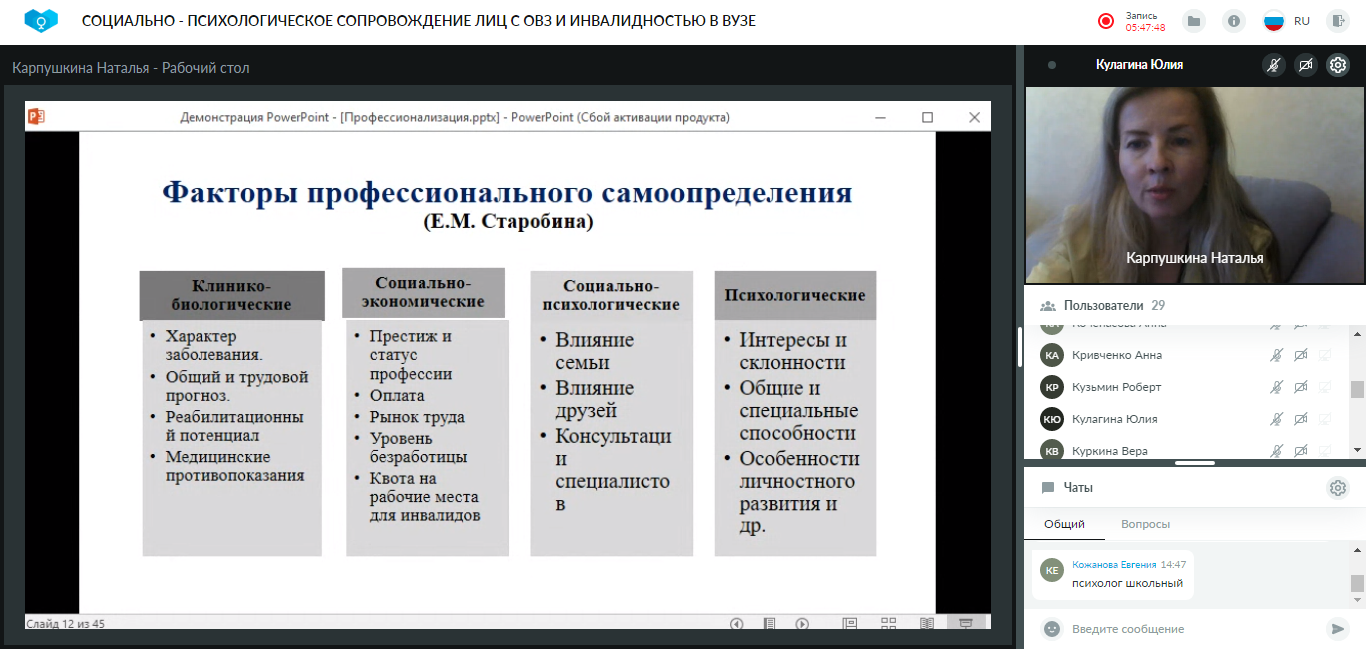Screen dimensions: 1366x649
Task: Click the КВ avatar of Куркина Вера
Action: (x=1051, y=451)
